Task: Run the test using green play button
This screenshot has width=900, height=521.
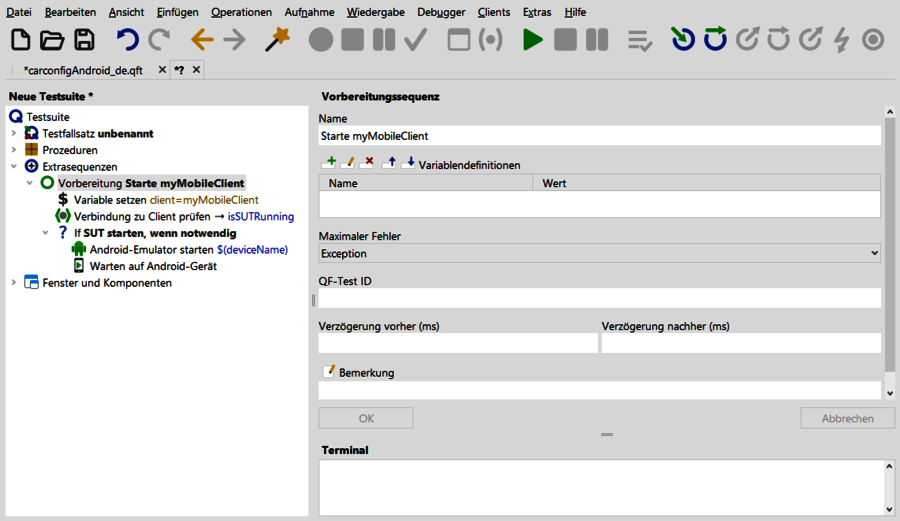Action: [533, 40]
